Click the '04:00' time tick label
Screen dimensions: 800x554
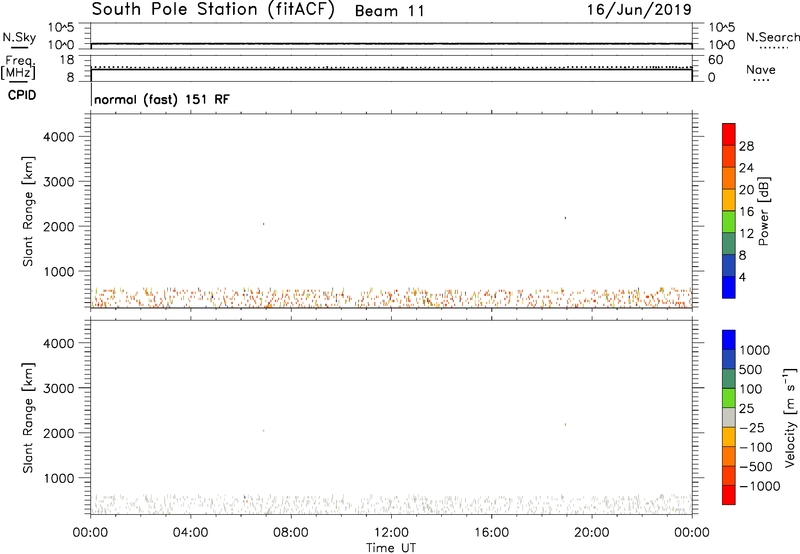click(x=190, y=533)
